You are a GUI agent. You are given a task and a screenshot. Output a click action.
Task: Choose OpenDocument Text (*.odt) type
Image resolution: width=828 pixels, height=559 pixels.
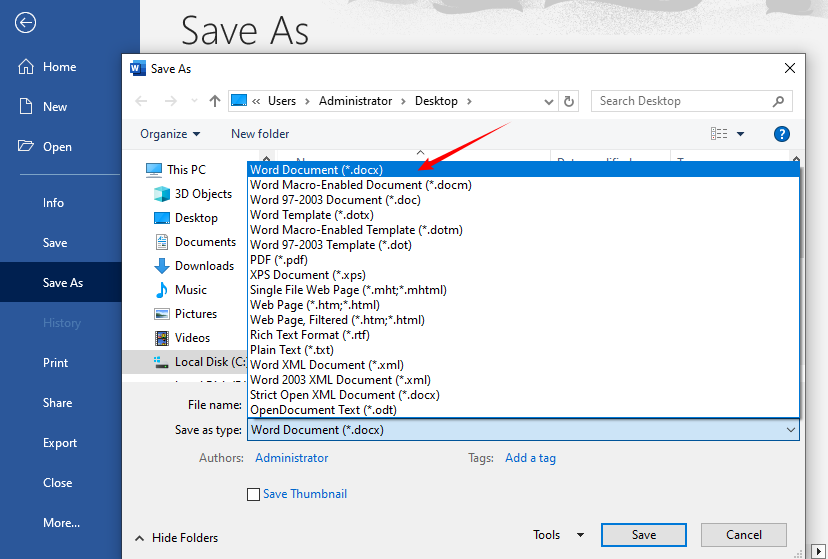pyautogui.click(x=523, y=410)
